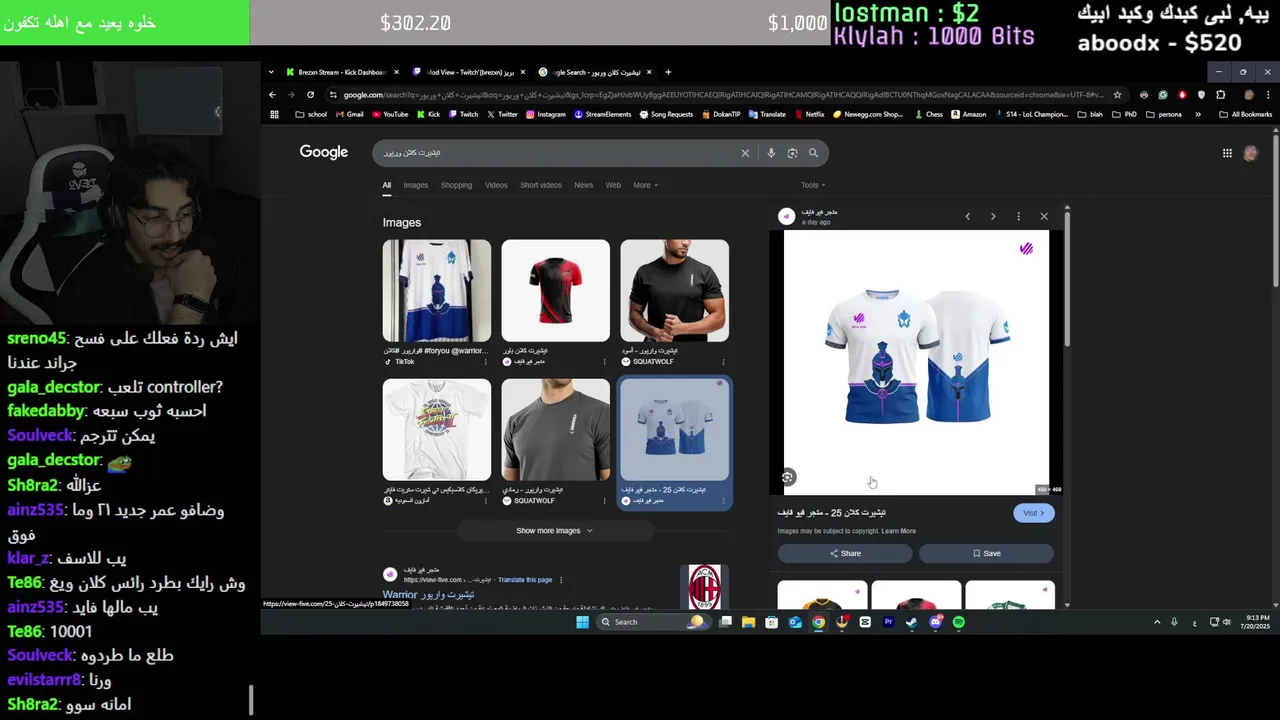Image resolution: width=1280 pixels, height=720 pixels.
Task: Open the News search tab
Action: [583, 185]
